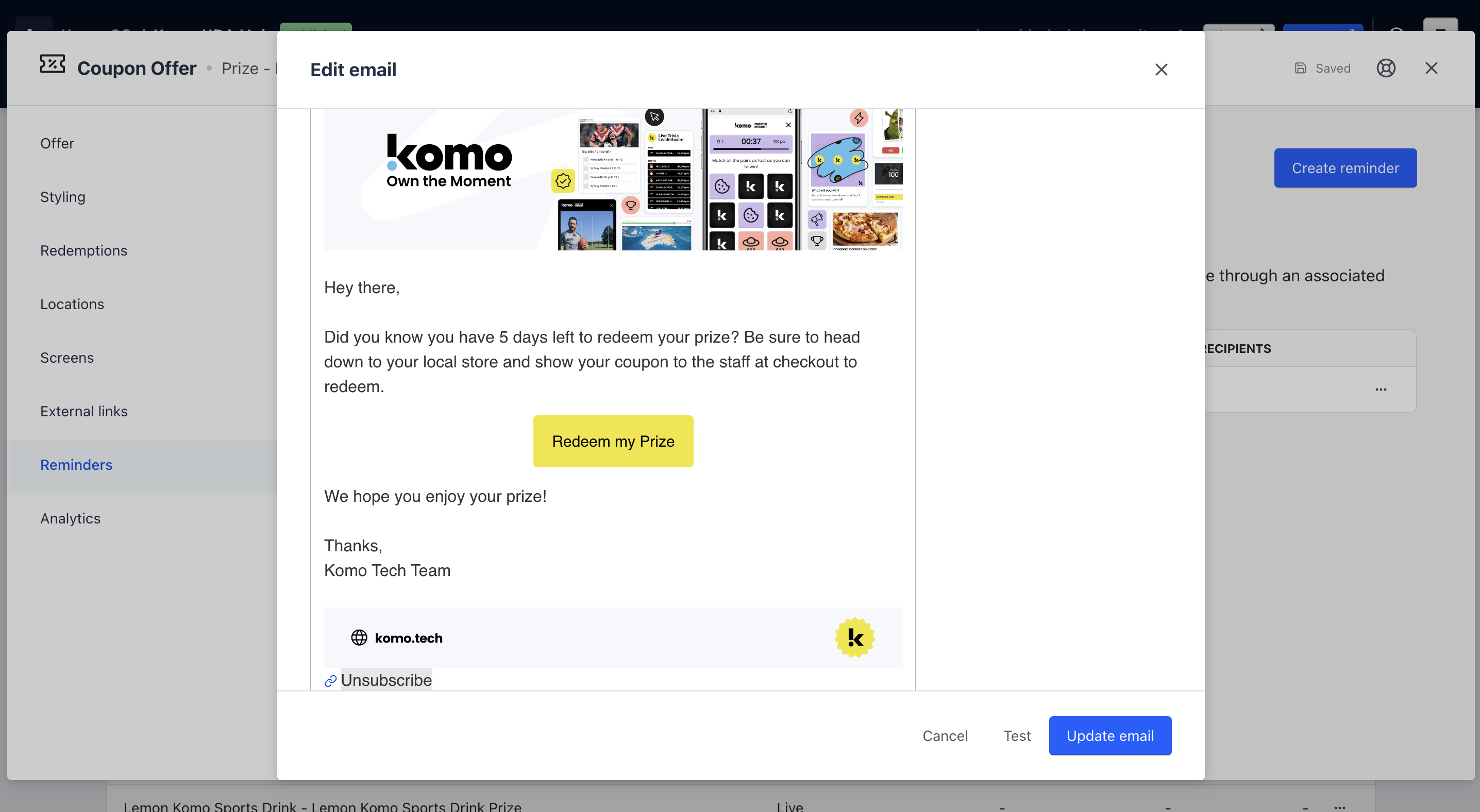Click the help lifebuoy icon
The height and width of the screenshot is (812, 1480).
[1386, 69]
